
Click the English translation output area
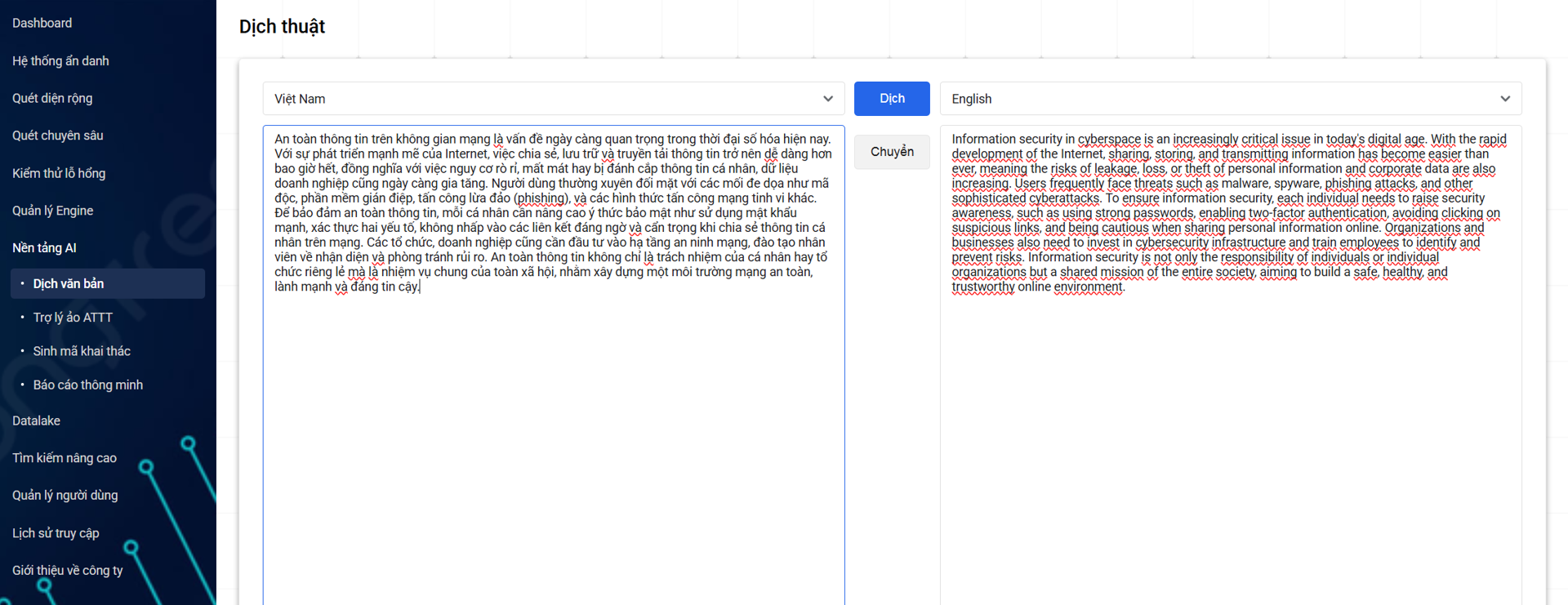[1230, 408]
